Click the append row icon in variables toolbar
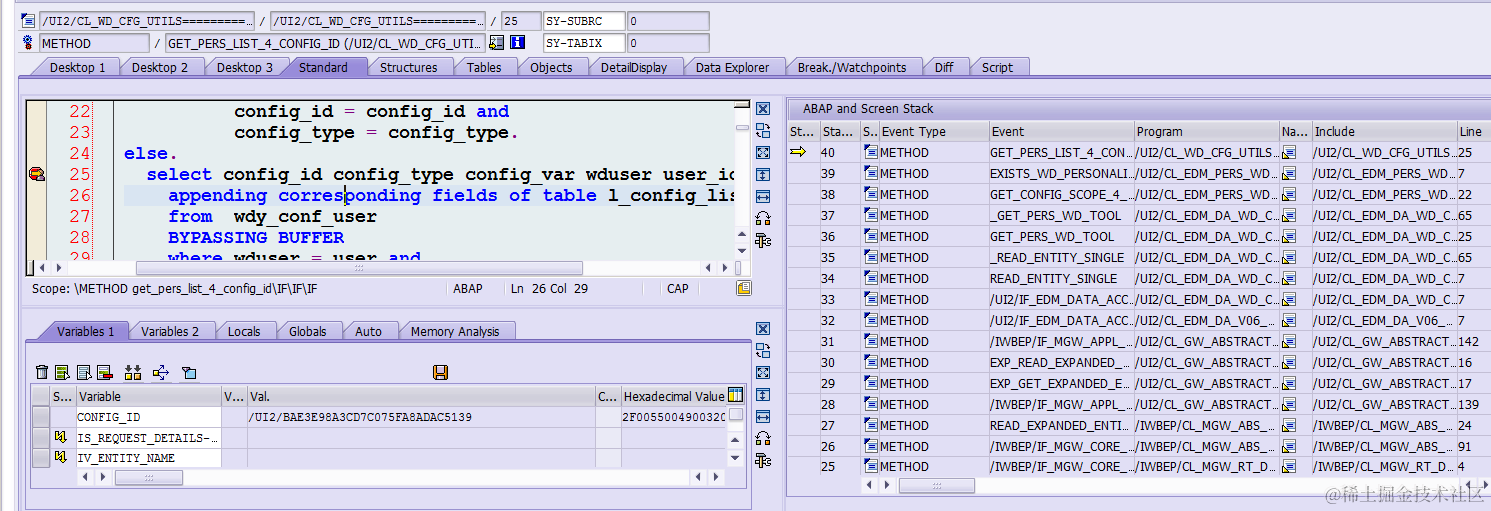The height and width of the screenshot is (511, 1491). click(x=62, y=372)
